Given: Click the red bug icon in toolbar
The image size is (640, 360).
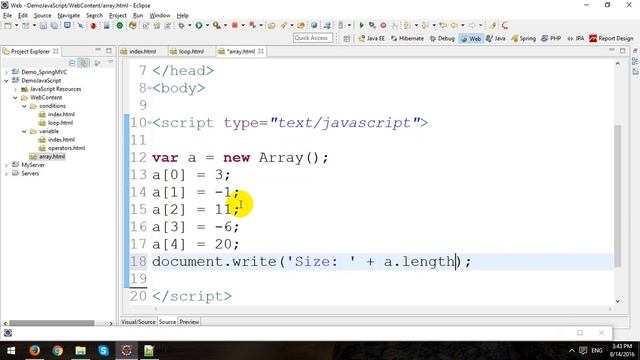Looking at the screenshot, I should tap(93, 26).
